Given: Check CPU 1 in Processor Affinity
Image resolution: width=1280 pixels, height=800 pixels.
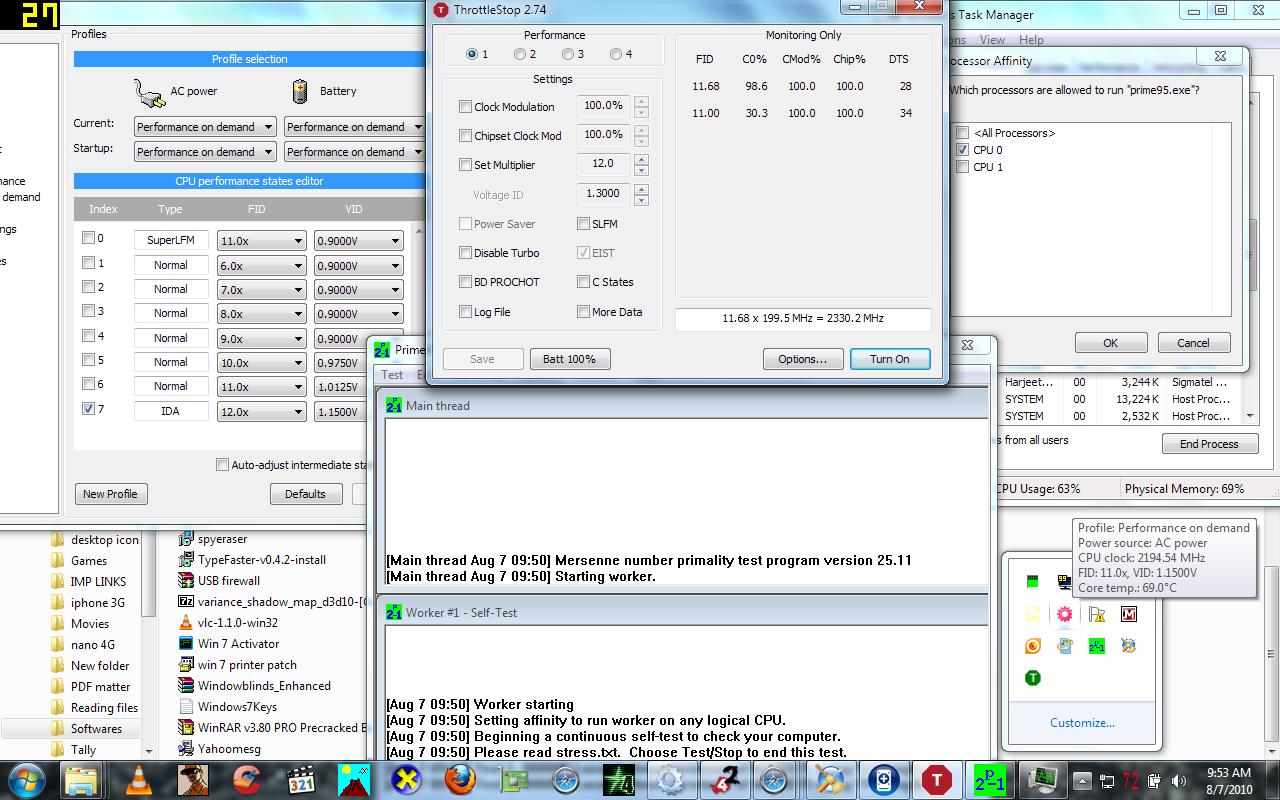Looking at the screenshot, I should pyautogui.click(x=962, y=167).
